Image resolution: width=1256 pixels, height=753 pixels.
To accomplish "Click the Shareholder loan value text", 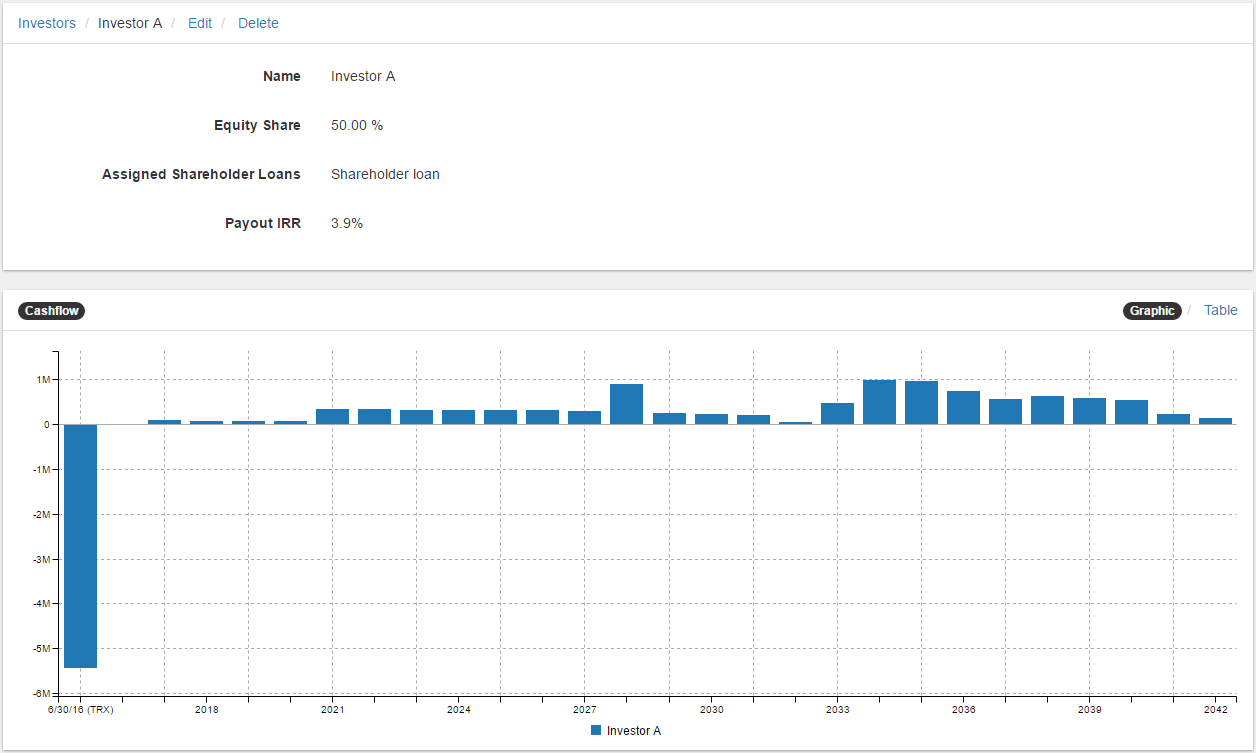I will pyautogui.click(x=385, y=174).
